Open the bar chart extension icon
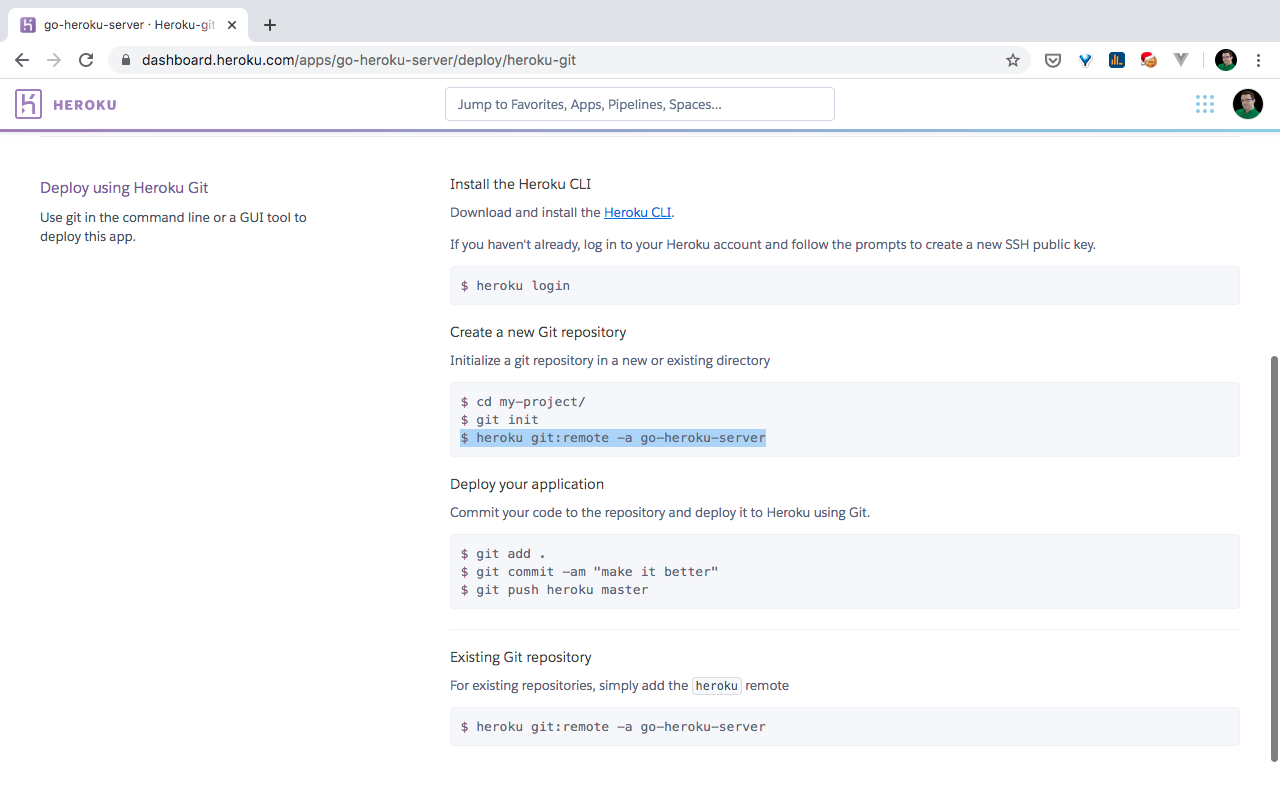The width and height of the screenshot is (1280, 800). (1117, 60)
